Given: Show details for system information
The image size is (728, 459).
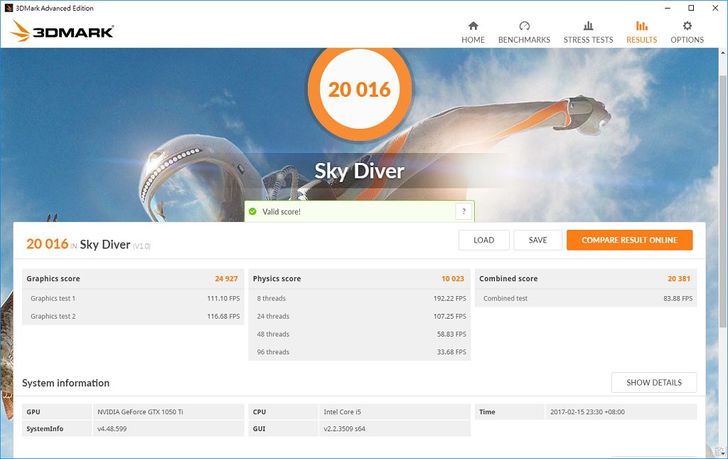Looking at the screenshot, I should point(653,383).
